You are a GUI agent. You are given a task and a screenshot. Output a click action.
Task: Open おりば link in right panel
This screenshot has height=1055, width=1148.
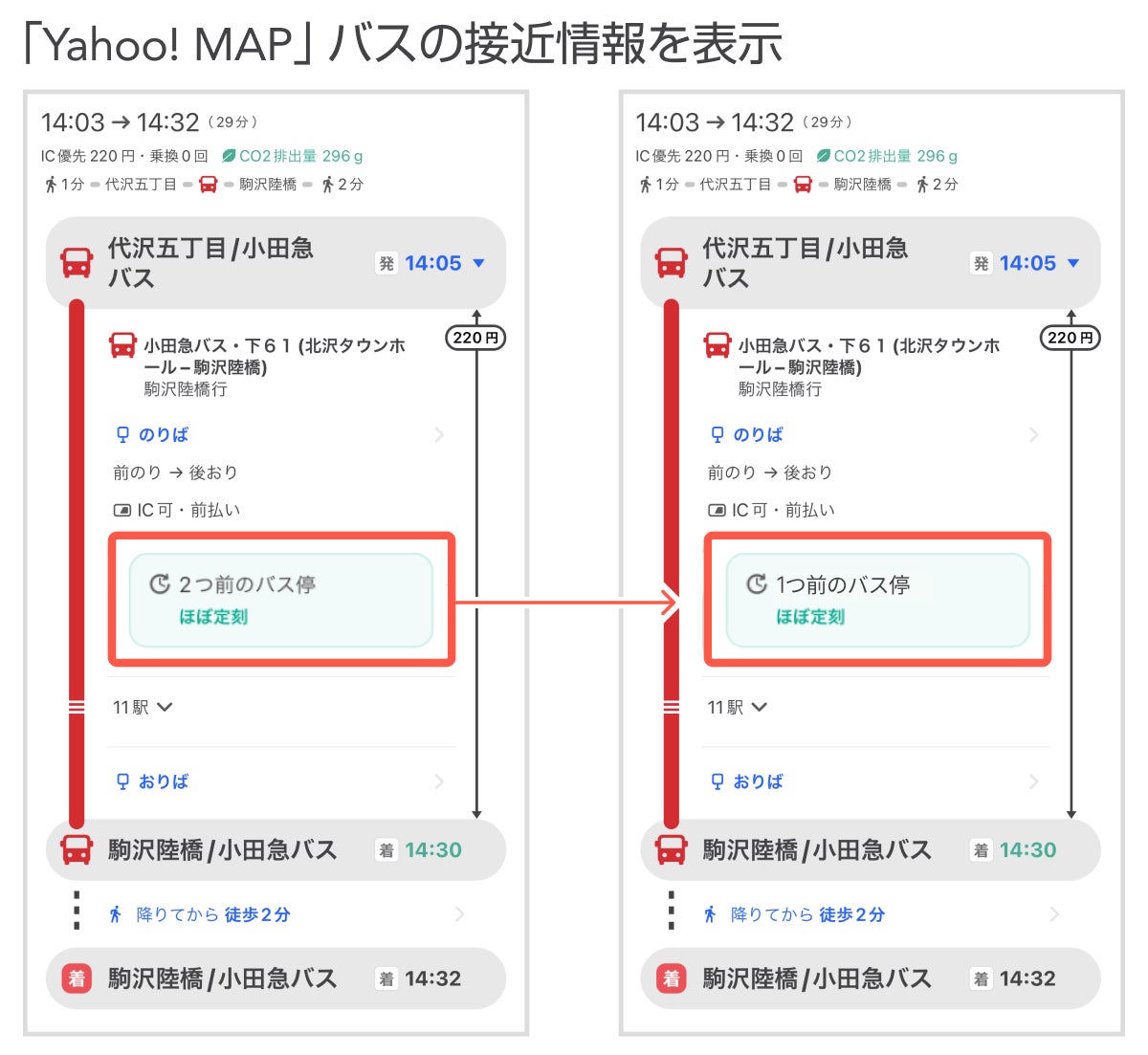[x=759, y=781]
